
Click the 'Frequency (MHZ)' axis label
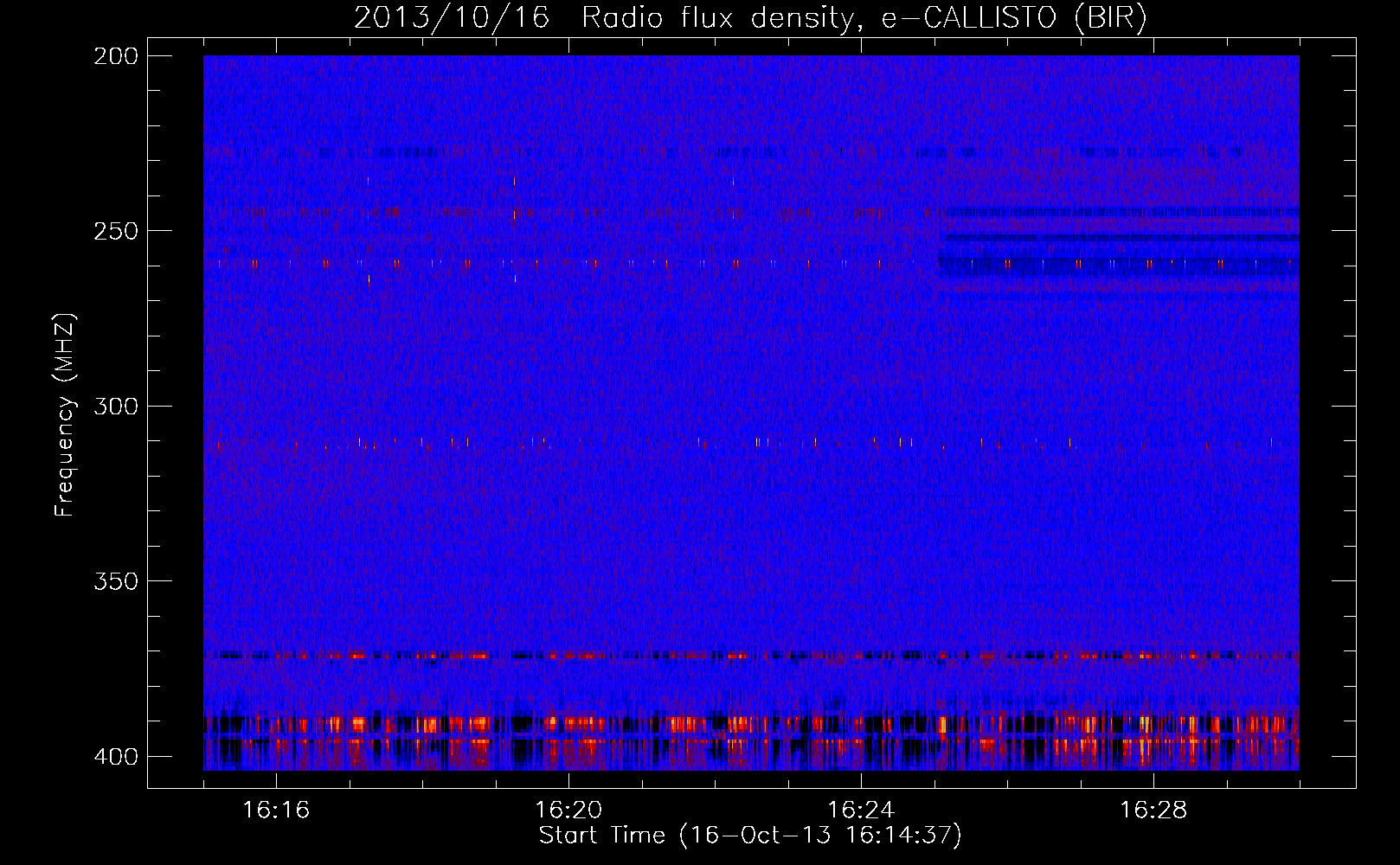[x=65, y=414]
